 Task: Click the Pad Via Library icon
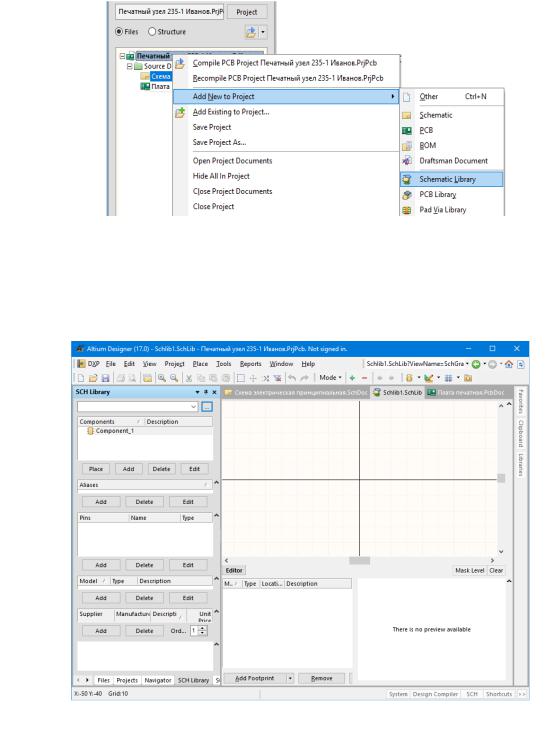(x=407, y=210)
